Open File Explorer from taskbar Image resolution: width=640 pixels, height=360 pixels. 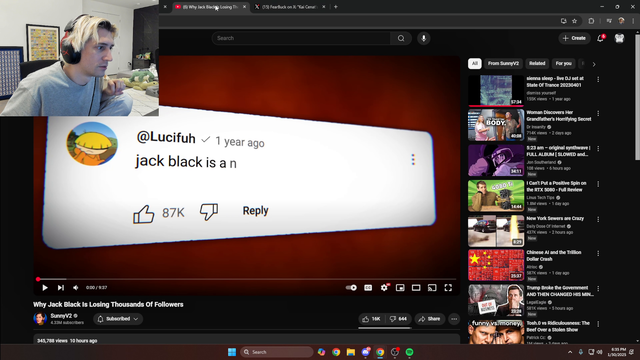pyautogui.click(x=351, y=352)
